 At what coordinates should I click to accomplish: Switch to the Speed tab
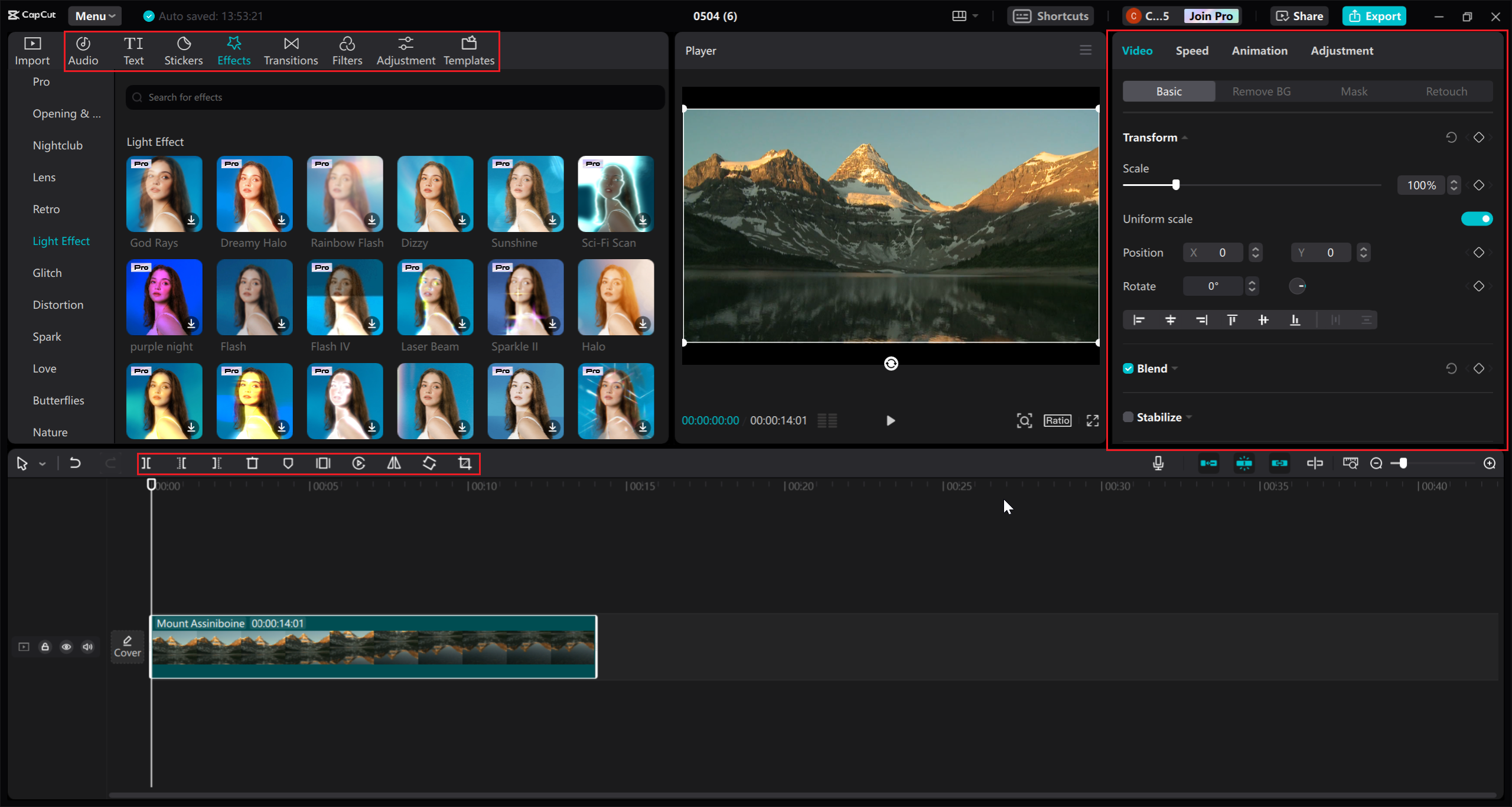[x=1192, y=51]
